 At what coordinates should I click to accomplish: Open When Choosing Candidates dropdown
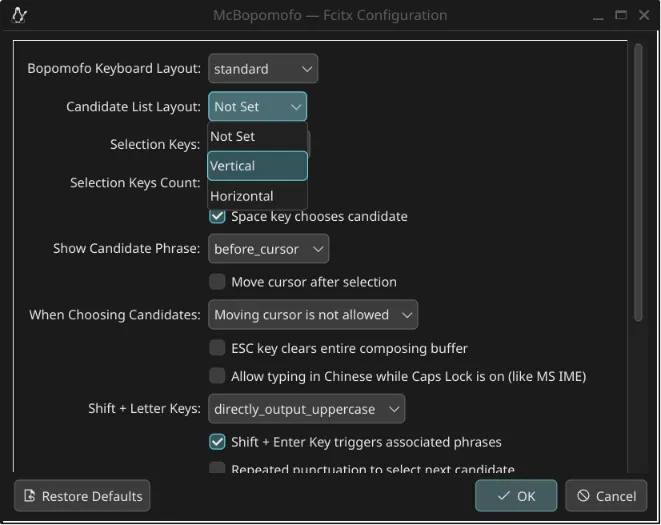[x=313, y=315]
